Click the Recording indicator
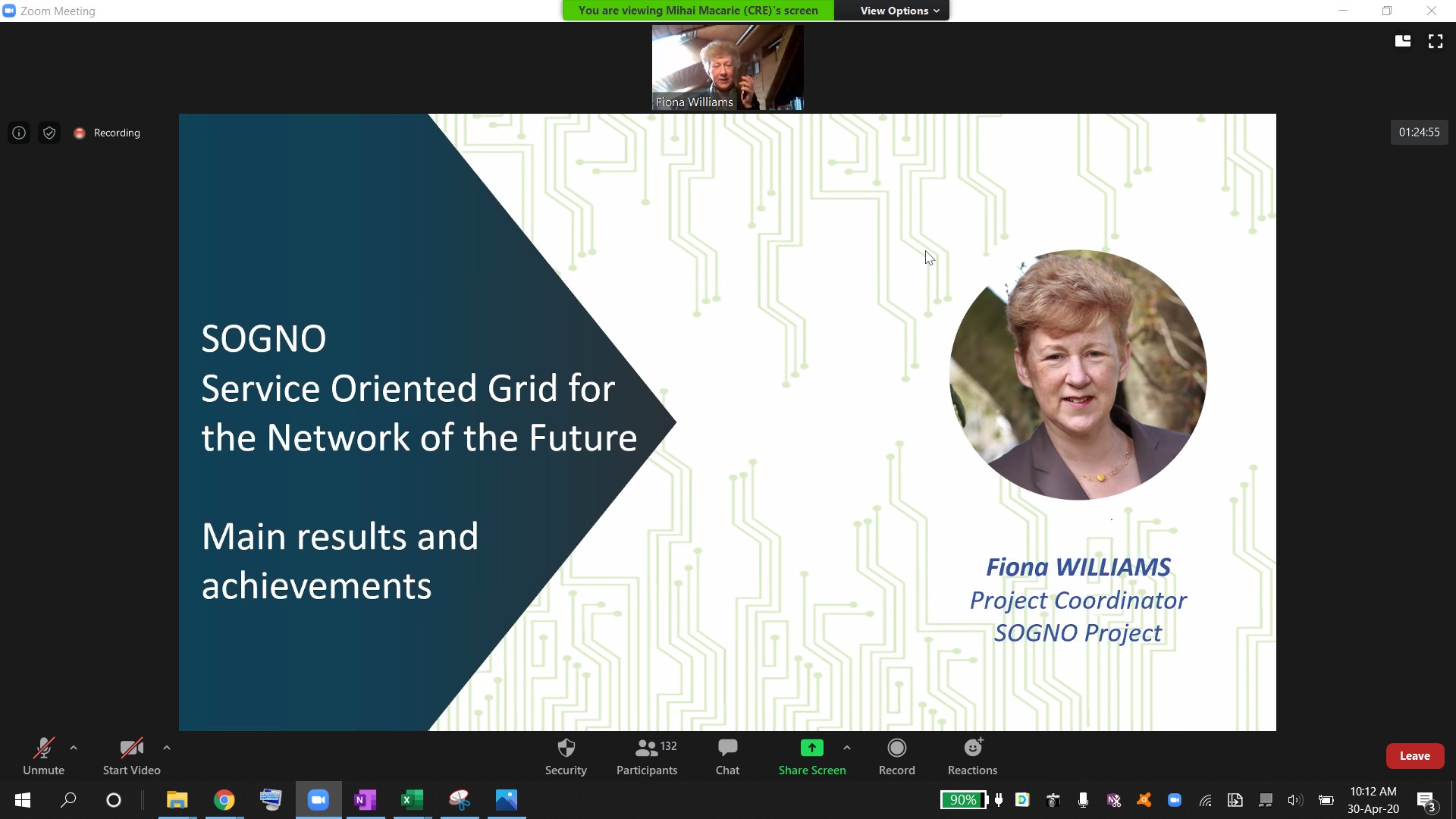The width and height of the screenshot is (1456, 819). pos(107,133)
